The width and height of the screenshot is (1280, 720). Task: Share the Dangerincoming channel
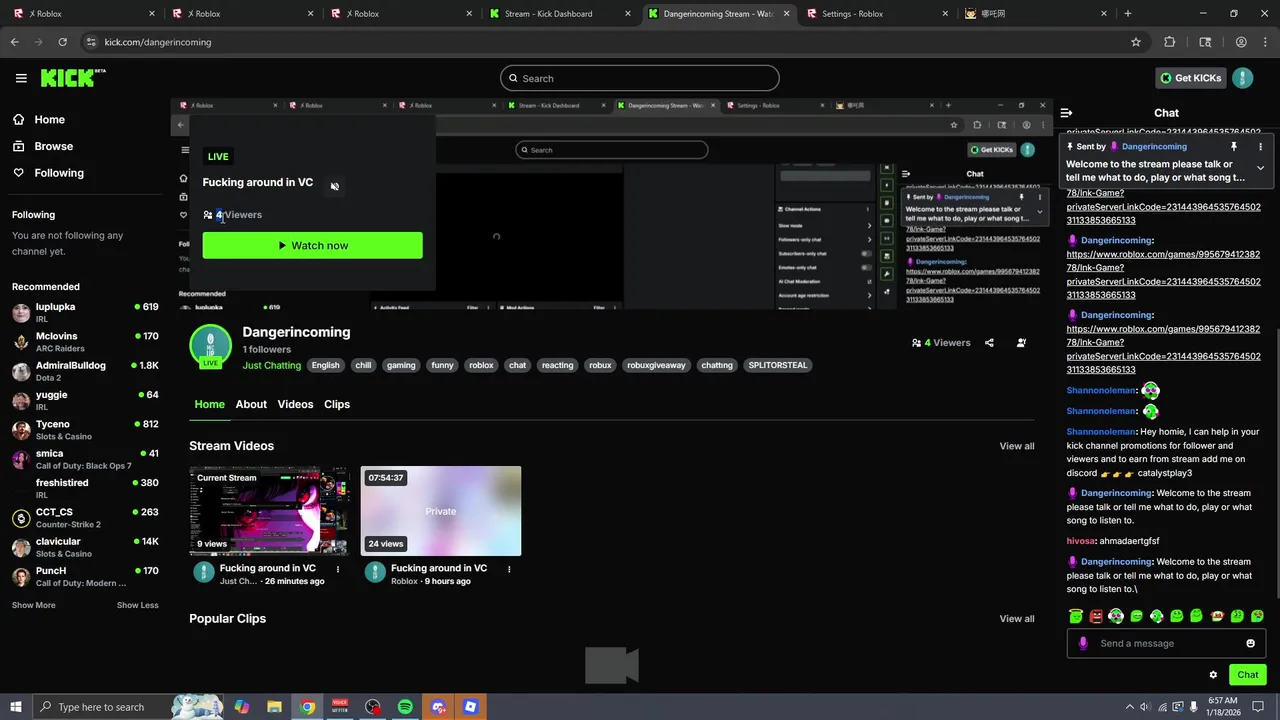pyautogui.click(x=989, y=343)
